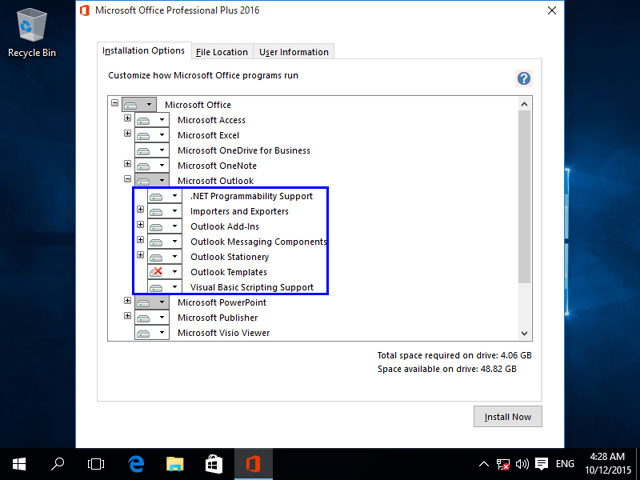Select Microsoft OneDrive for Business label
640x480 pixels.
[x=244, y=150]
